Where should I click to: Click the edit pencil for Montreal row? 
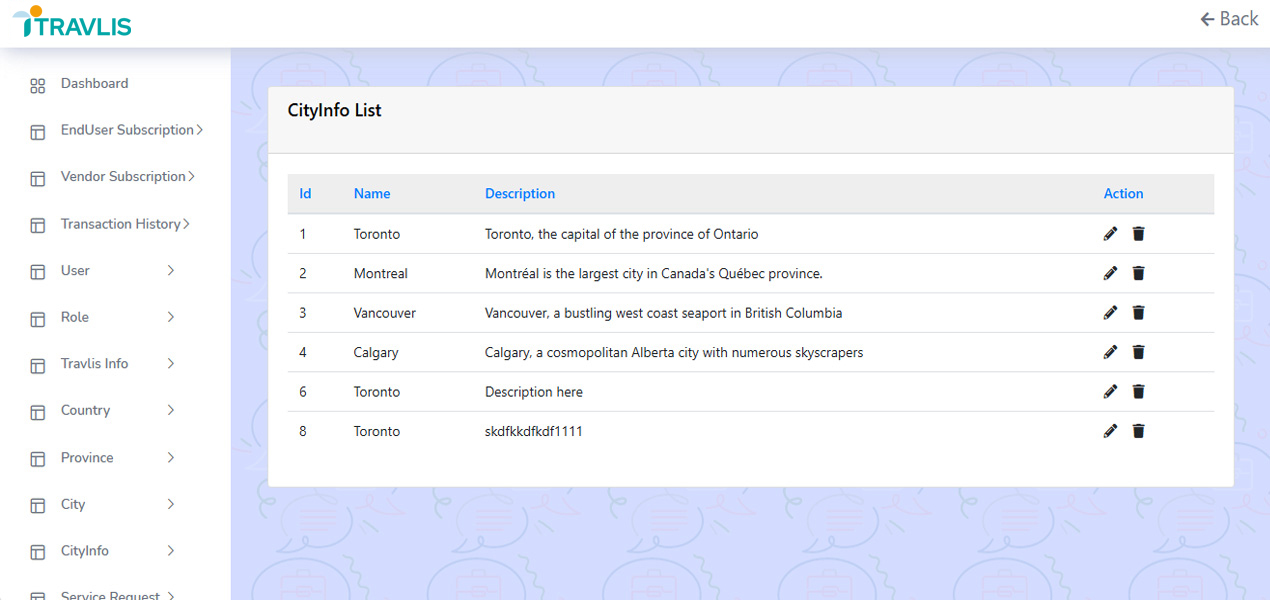(x=1110, y=273)
